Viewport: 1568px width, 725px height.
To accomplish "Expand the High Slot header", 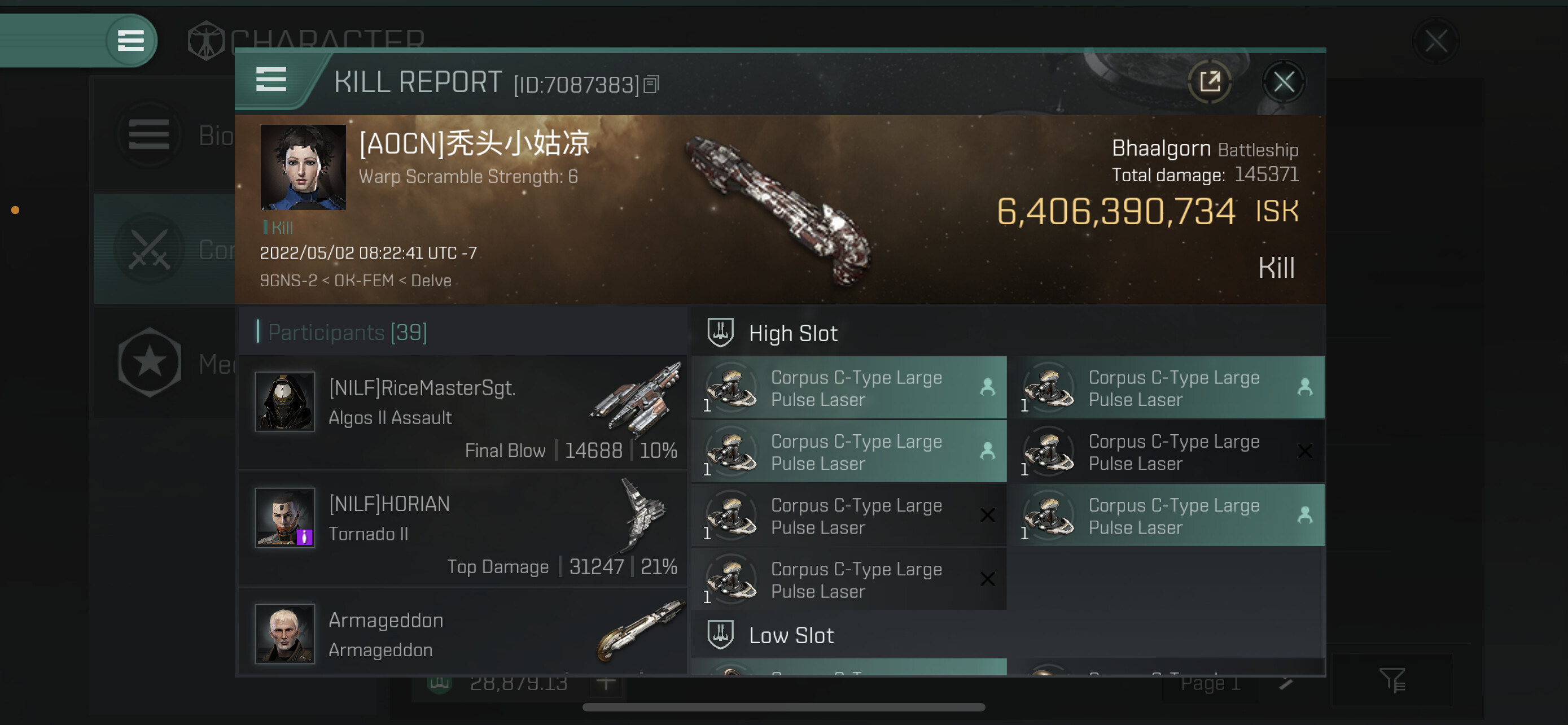I will pyautogui.click(x=792, y=334).
